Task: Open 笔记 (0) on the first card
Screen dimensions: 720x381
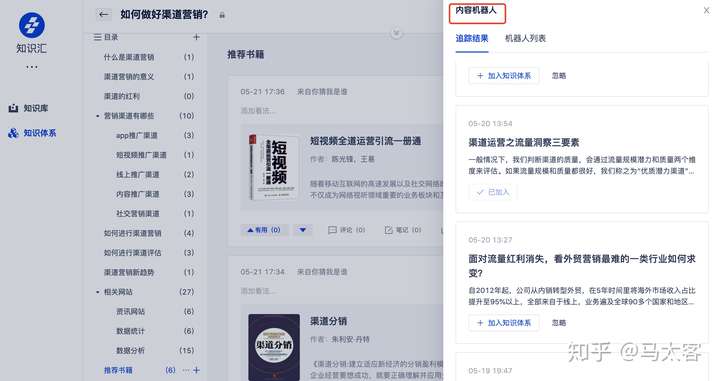Action: tap(403, 230)
